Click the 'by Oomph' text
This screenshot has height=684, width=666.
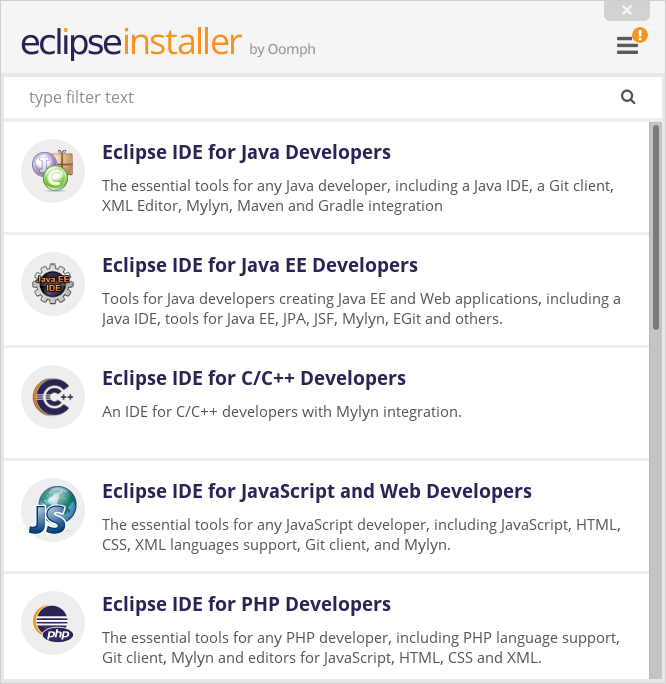tap(282, 50)
